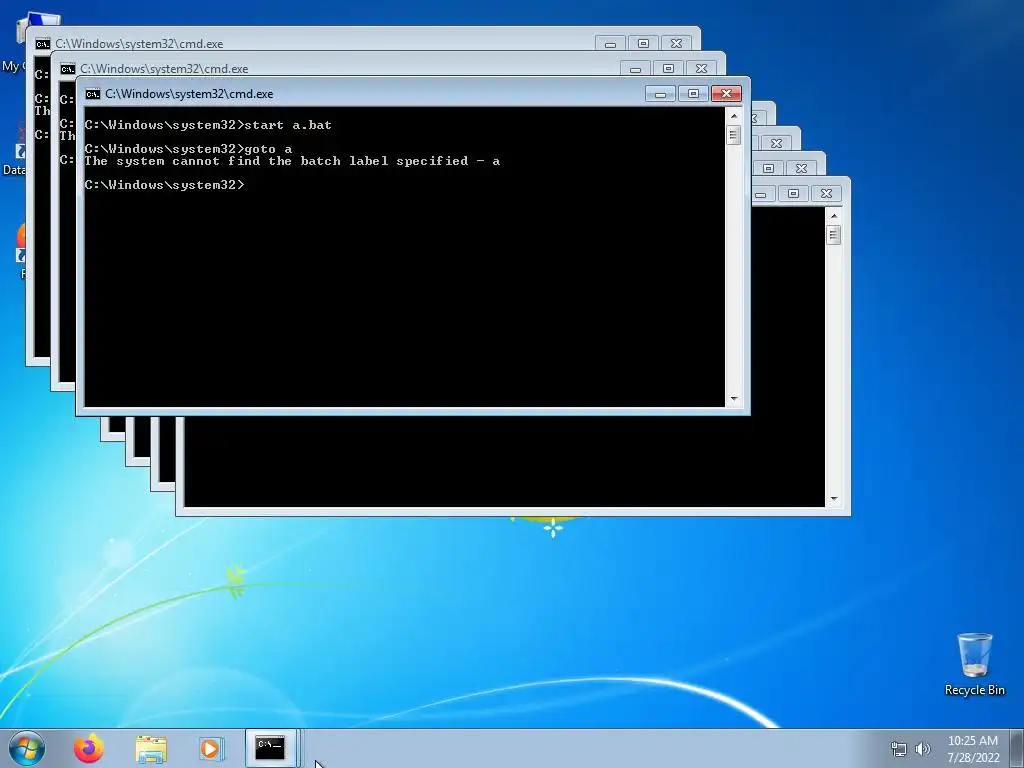Image resolution: width=1024 pixels, height=768 pixels.
Task: Close the second cmd.exe window behind
Action: [701, 69]
